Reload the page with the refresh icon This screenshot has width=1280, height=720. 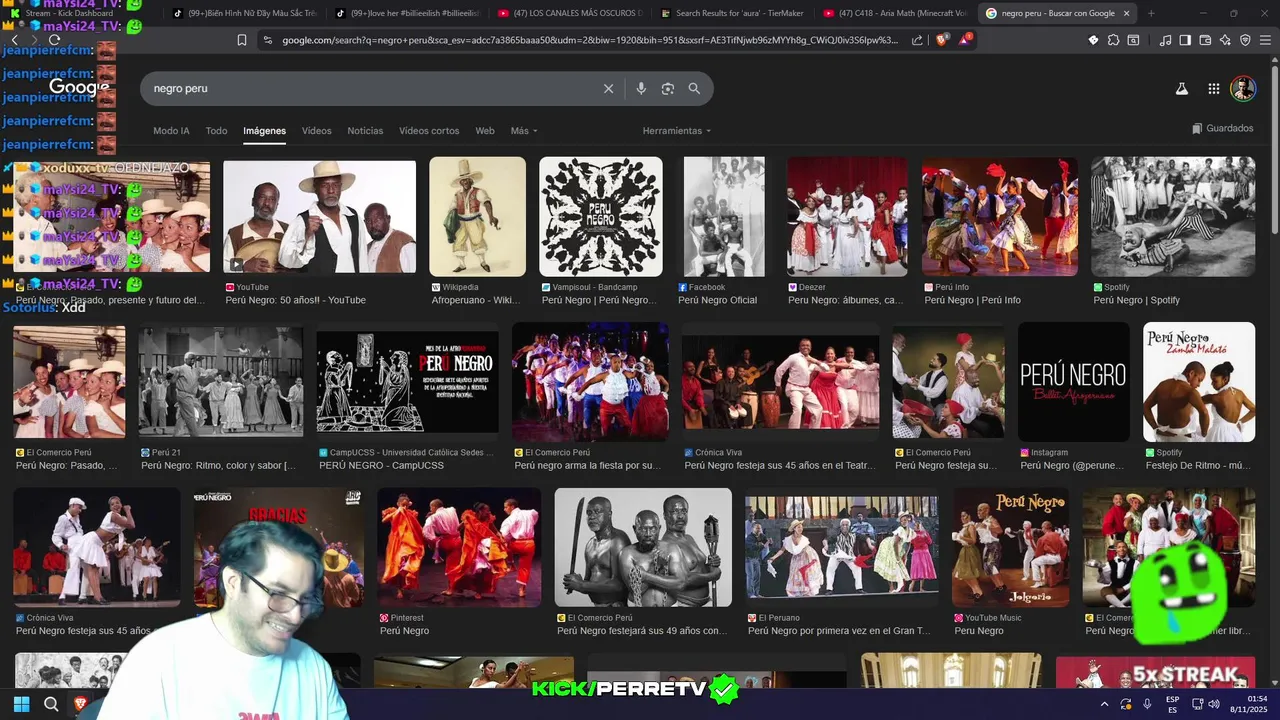(x=54, y=40)
